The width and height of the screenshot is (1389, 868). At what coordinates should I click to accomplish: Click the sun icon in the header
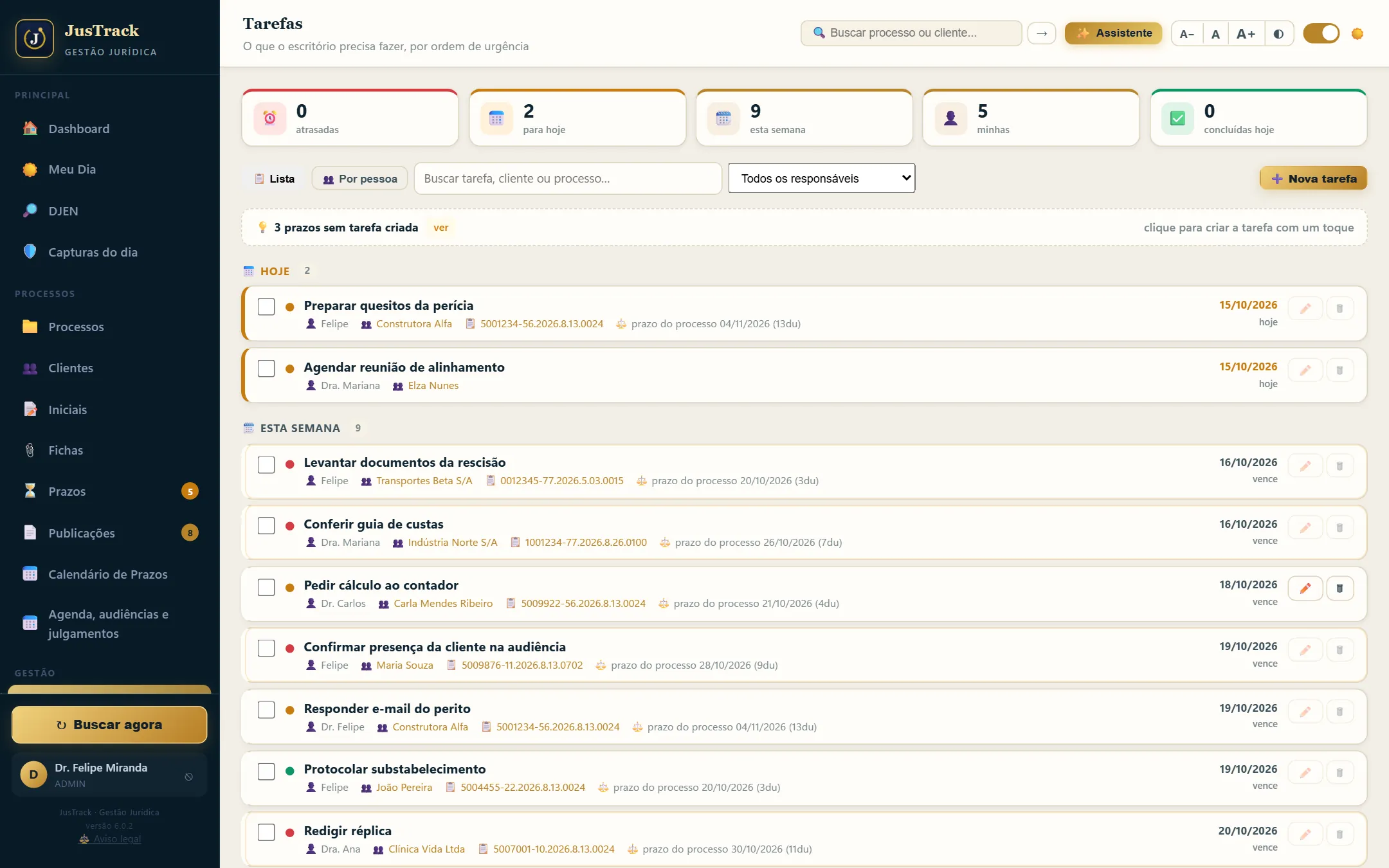[x=1357, y=33]
